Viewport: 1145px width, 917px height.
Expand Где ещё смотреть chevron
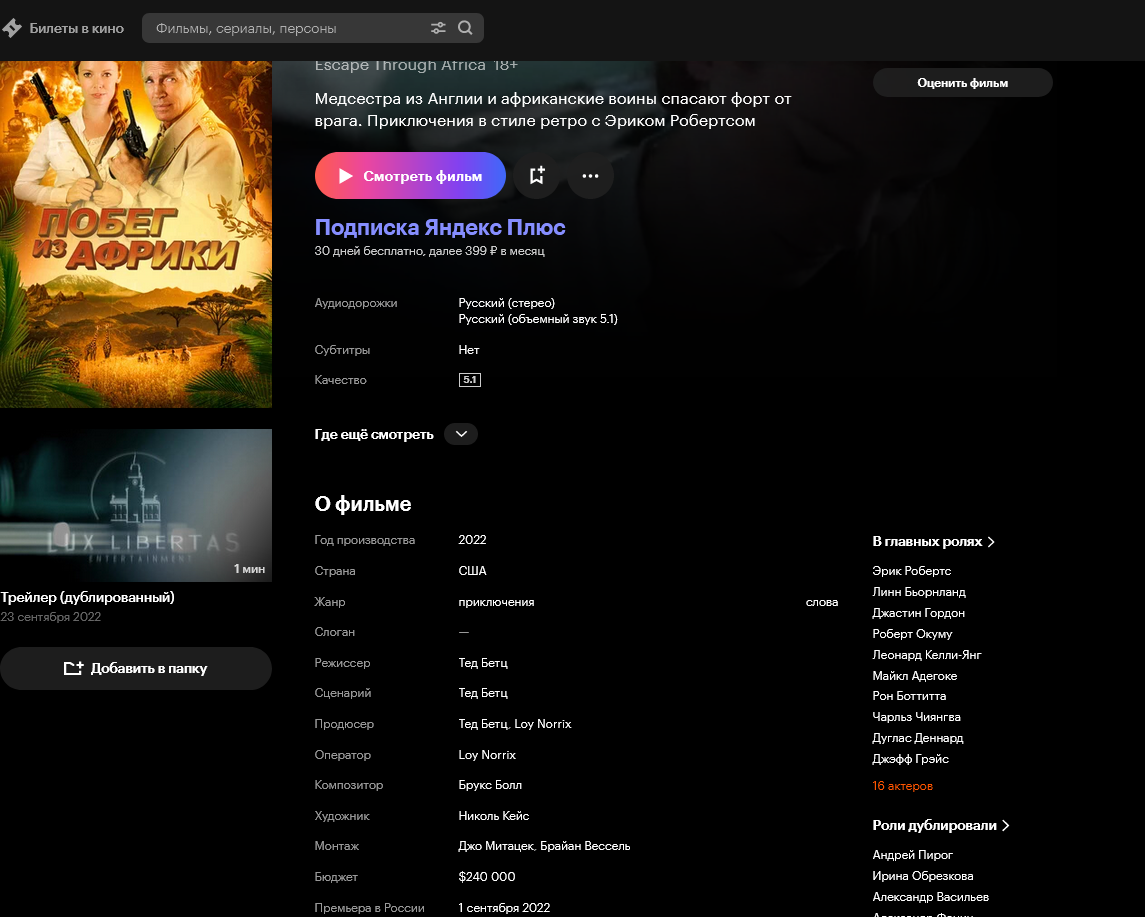[x=461, y=434]
